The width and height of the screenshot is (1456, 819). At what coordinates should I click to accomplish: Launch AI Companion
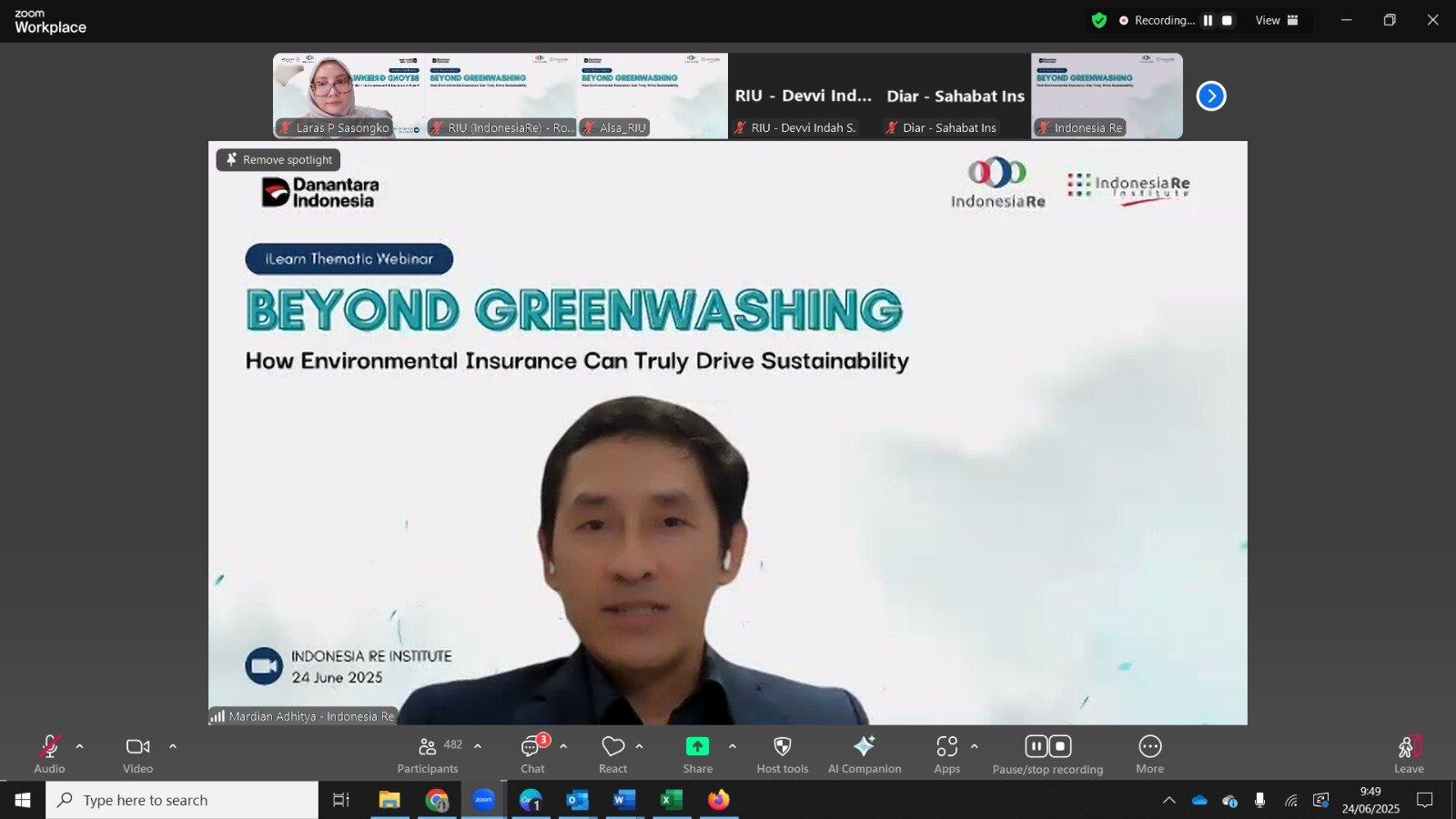(x=864, y=754)
